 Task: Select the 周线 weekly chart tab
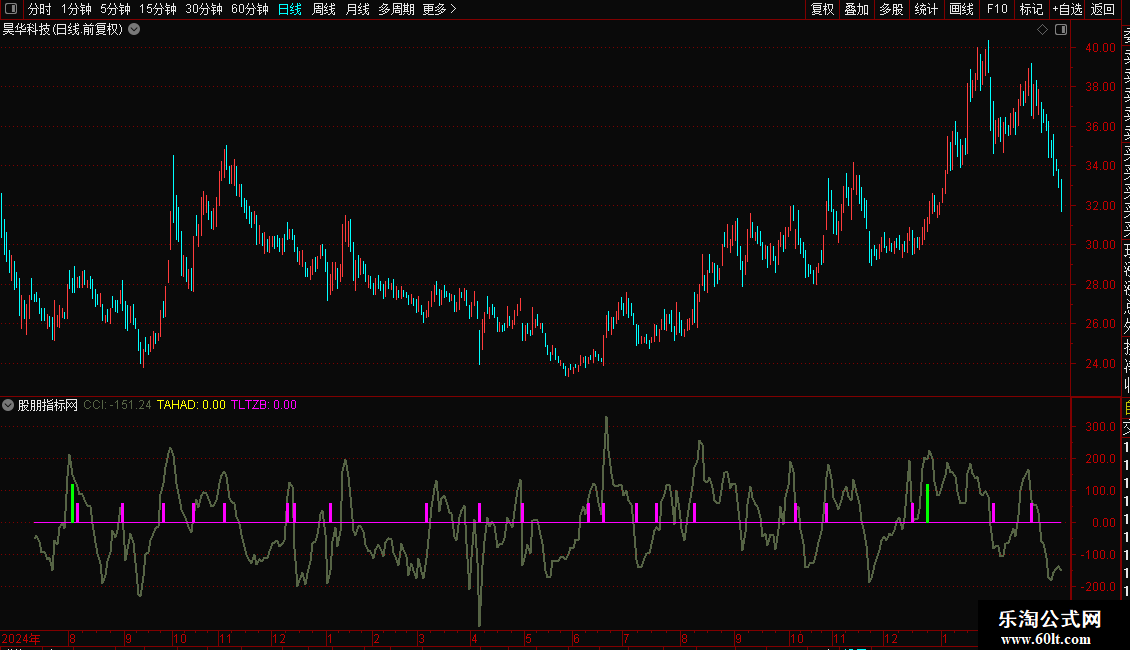click(x=324, y=9)
